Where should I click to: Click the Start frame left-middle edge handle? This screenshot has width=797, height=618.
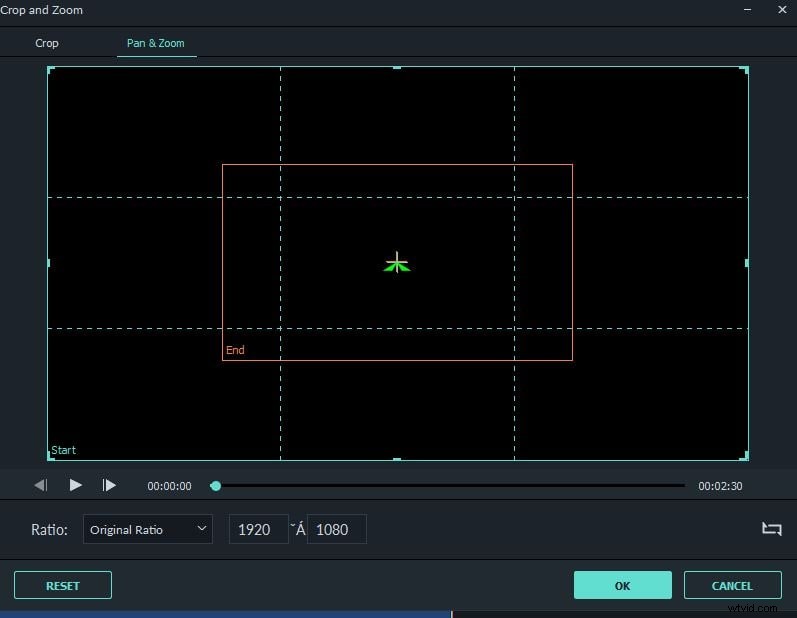[48, 263]
